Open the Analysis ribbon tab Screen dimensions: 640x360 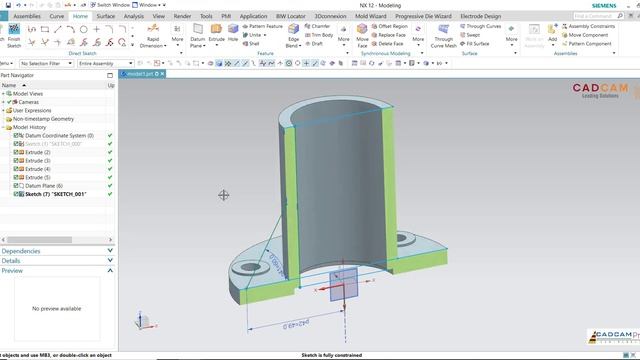click(x=133, y=16)
